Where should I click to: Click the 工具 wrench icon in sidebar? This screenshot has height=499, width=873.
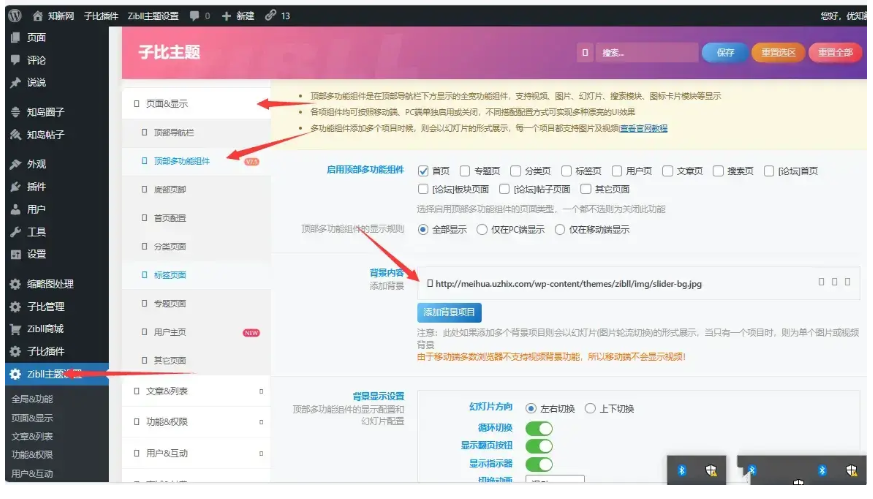click(15, 232)
